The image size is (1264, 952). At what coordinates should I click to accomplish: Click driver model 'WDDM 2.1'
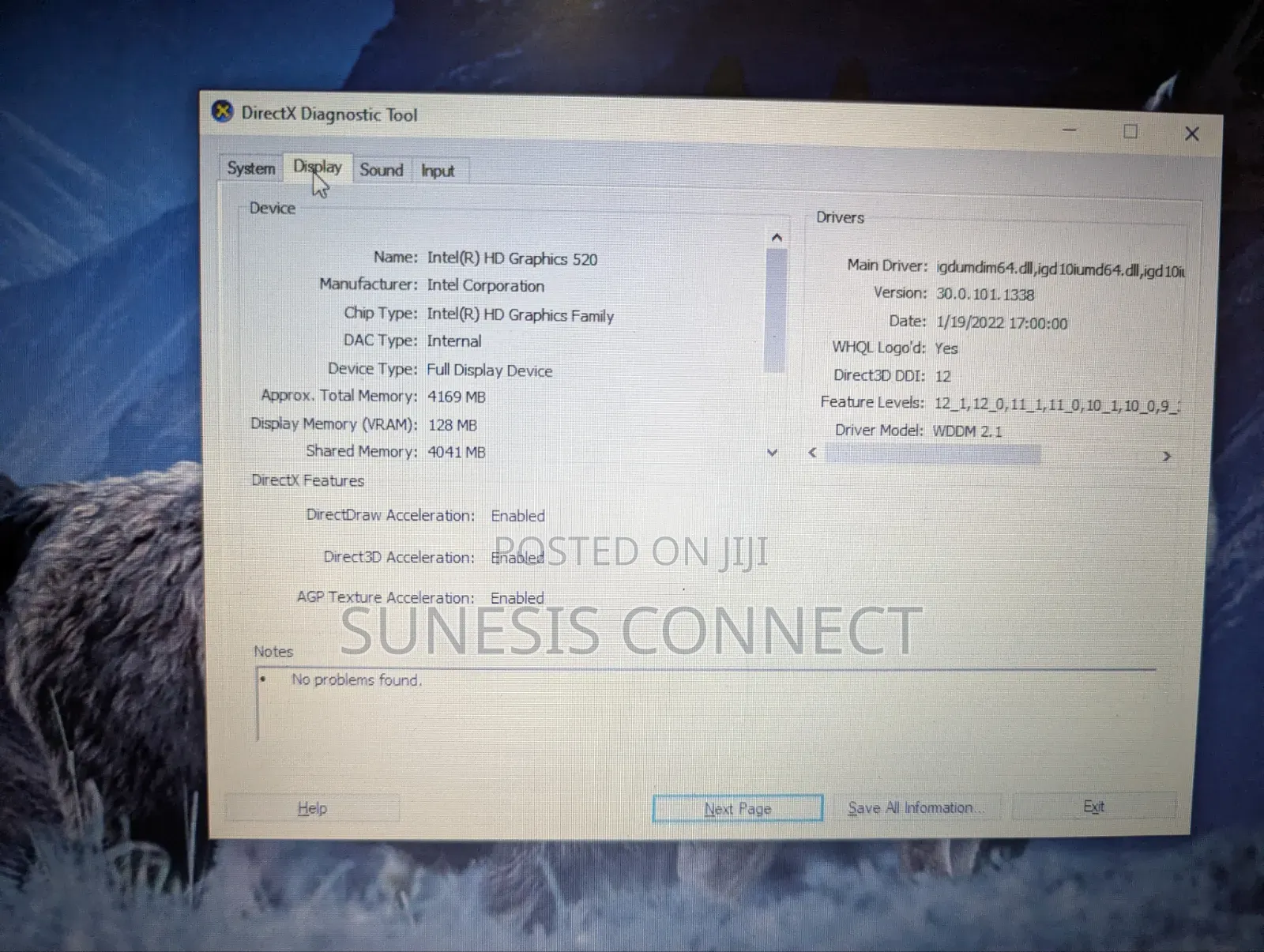967,431
